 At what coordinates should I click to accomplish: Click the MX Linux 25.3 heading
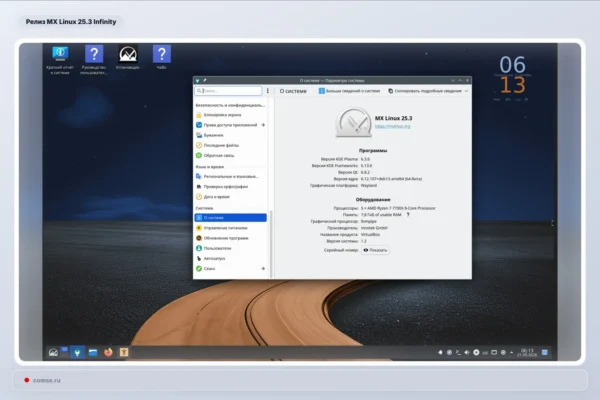tap(393, 118)
